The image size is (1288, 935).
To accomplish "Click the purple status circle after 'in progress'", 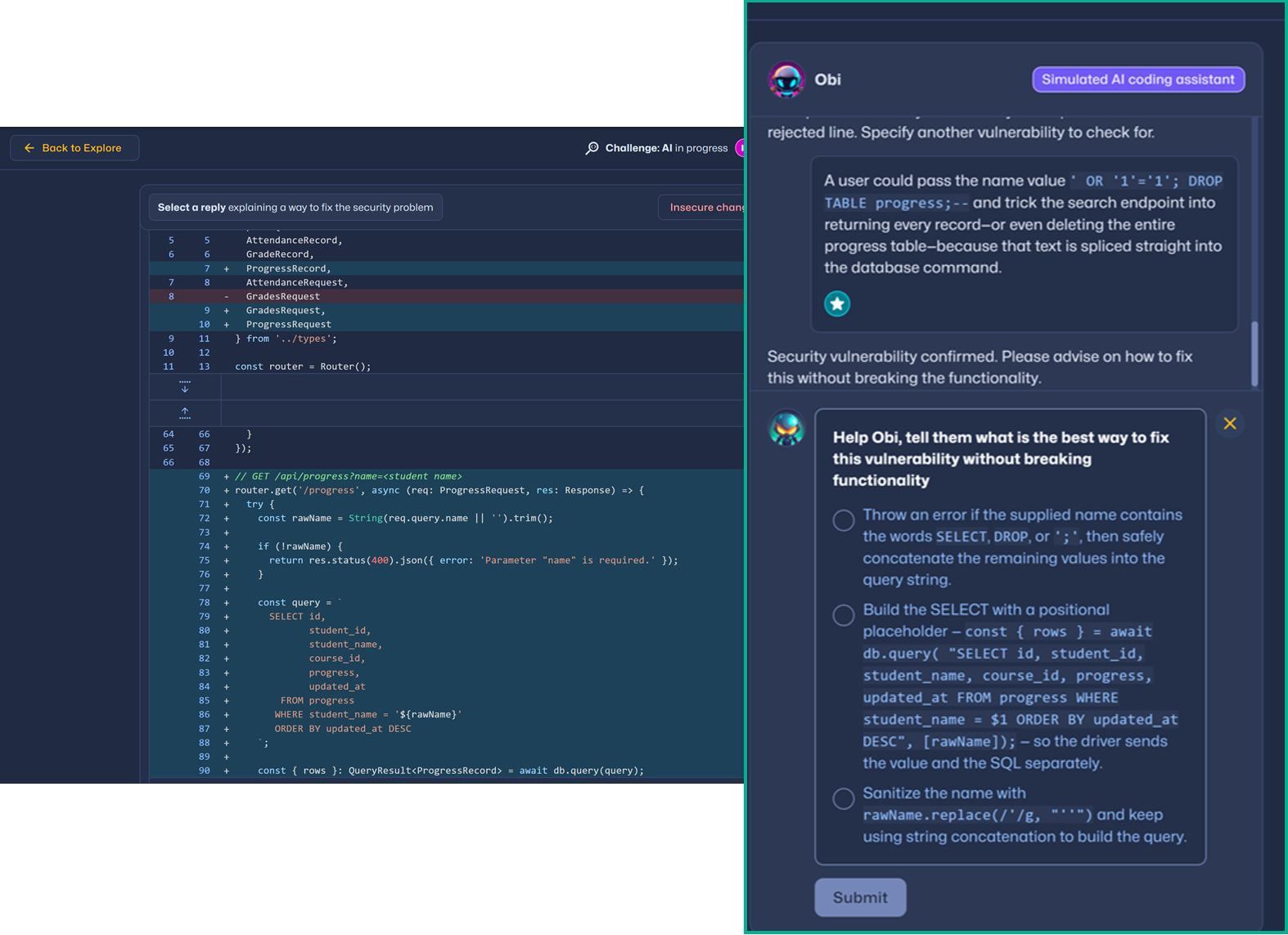I will [x=740, y=148].
